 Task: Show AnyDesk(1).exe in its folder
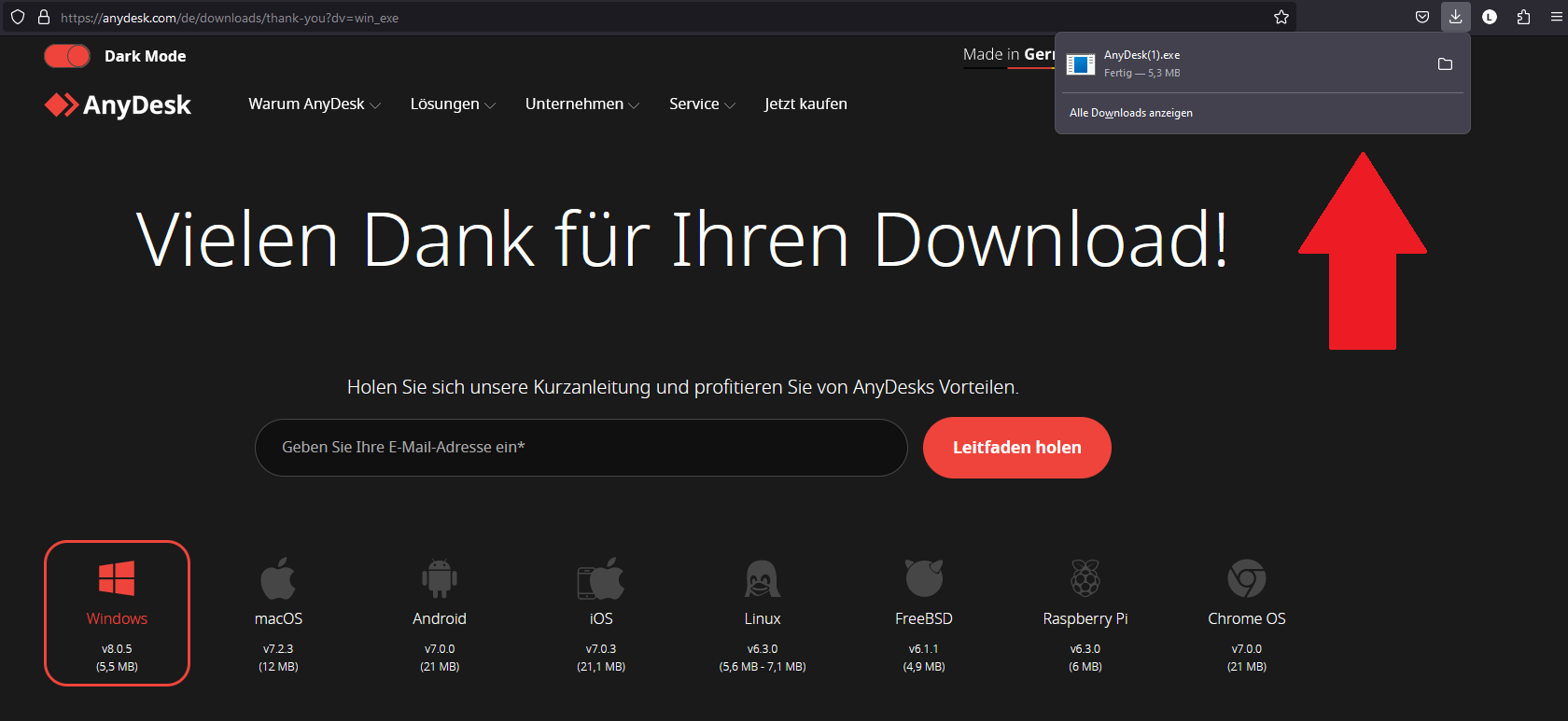coord(1445,64)
